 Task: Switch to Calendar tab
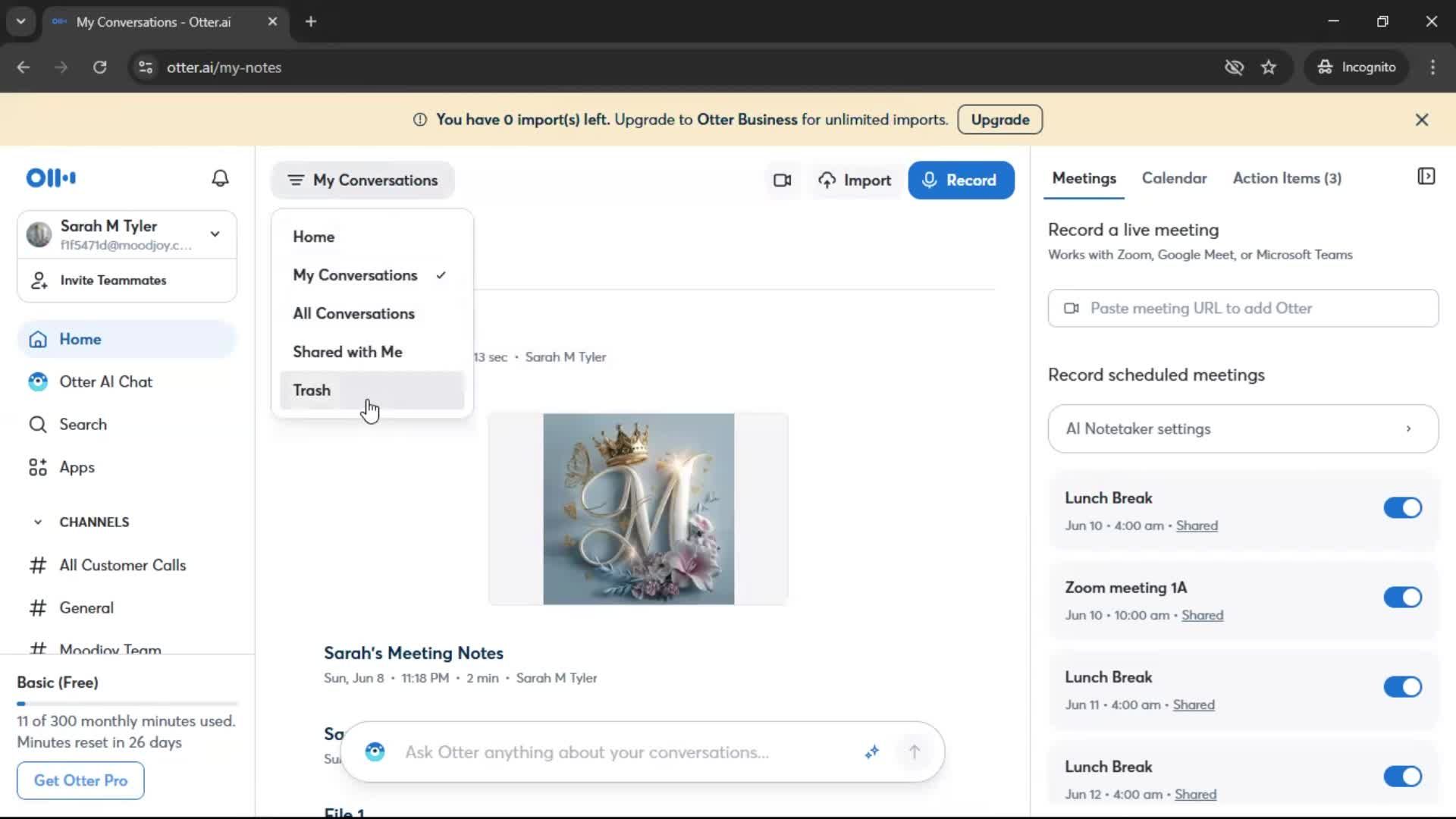pyautogui.click(x=1174, y=178)
